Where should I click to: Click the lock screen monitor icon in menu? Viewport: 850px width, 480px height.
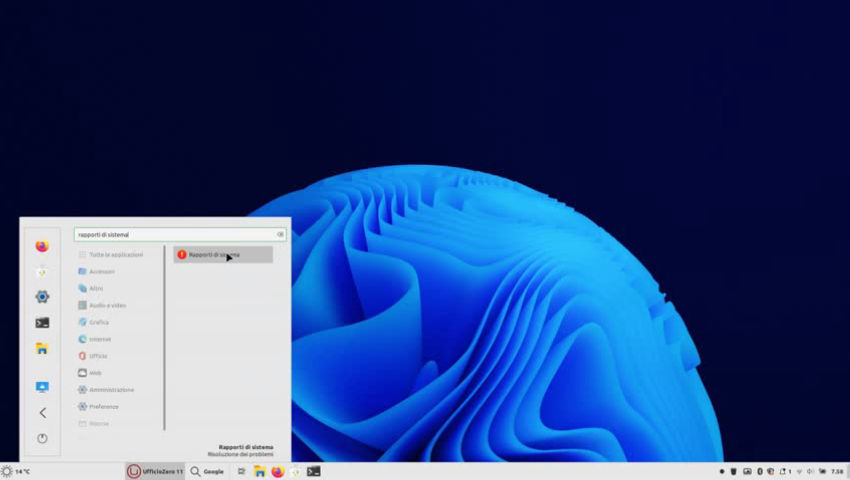click(x=42, y=387)
